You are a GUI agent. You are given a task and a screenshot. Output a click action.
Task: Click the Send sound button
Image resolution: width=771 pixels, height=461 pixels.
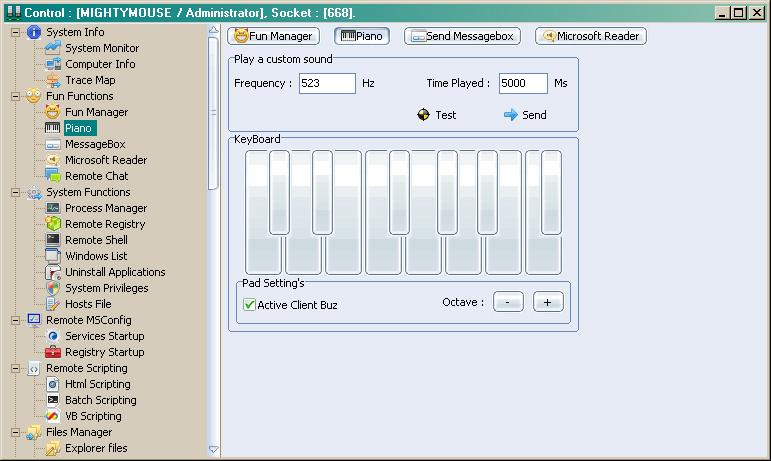click(525, 115)
